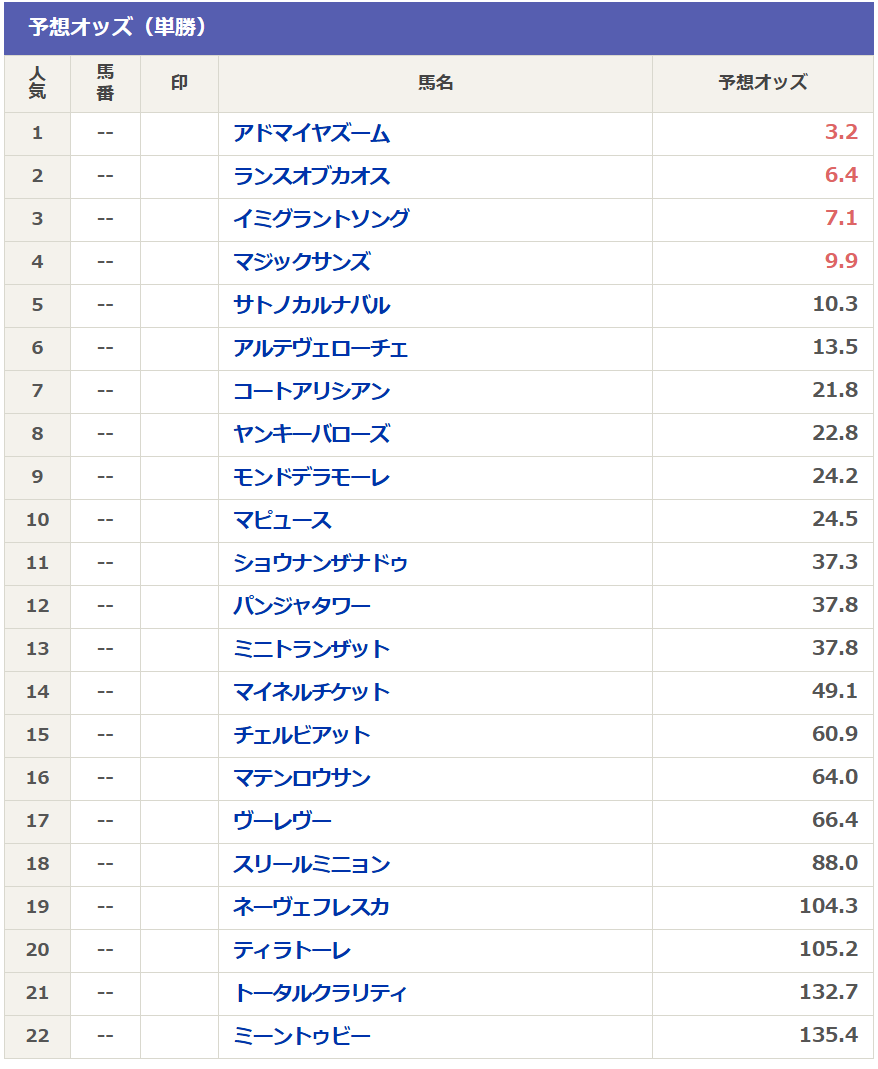The height and width of the screenshot is (1069, 878).
Task: Select パンジャタワー link
Action: coord(302,607)
